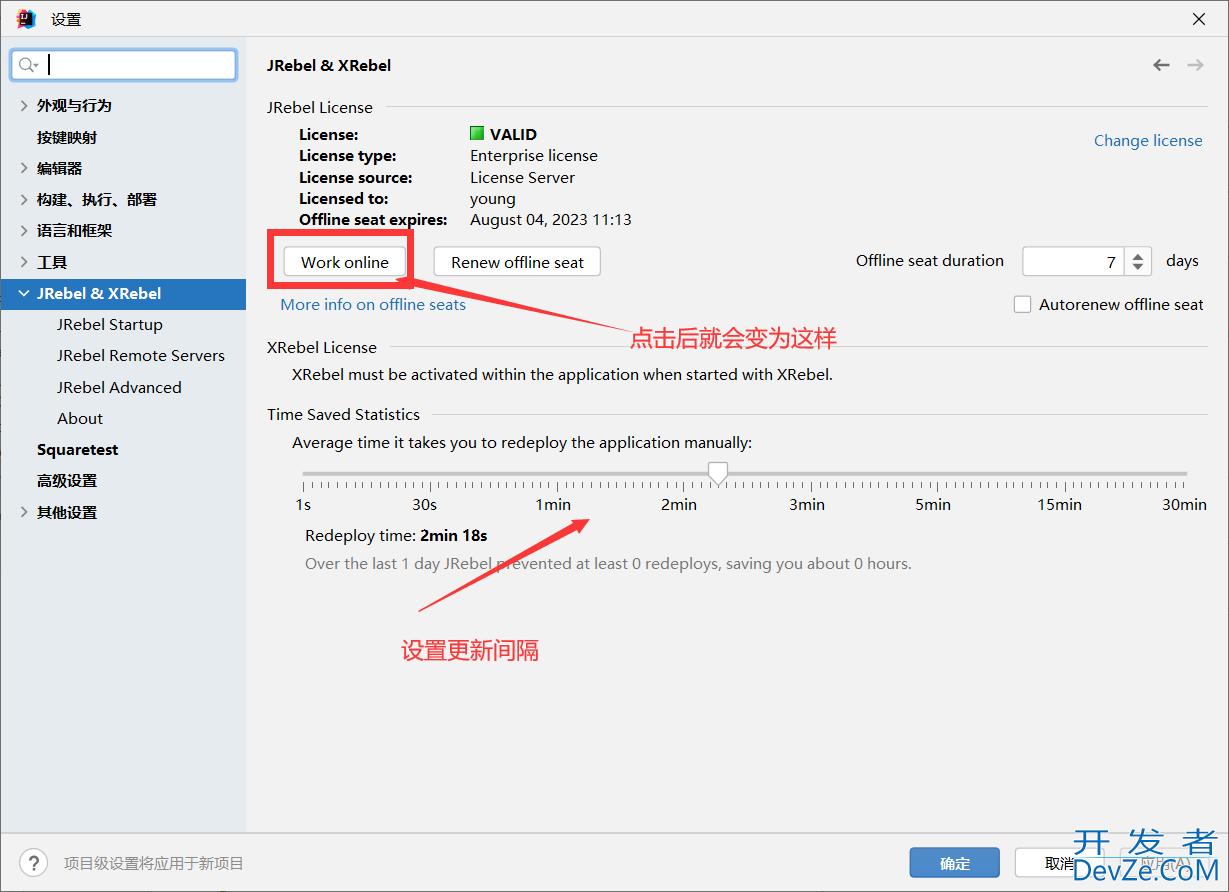Click the help question mark icon
Image resolution: width=1229 pixels, height=892 pixels.
(33, 862)
